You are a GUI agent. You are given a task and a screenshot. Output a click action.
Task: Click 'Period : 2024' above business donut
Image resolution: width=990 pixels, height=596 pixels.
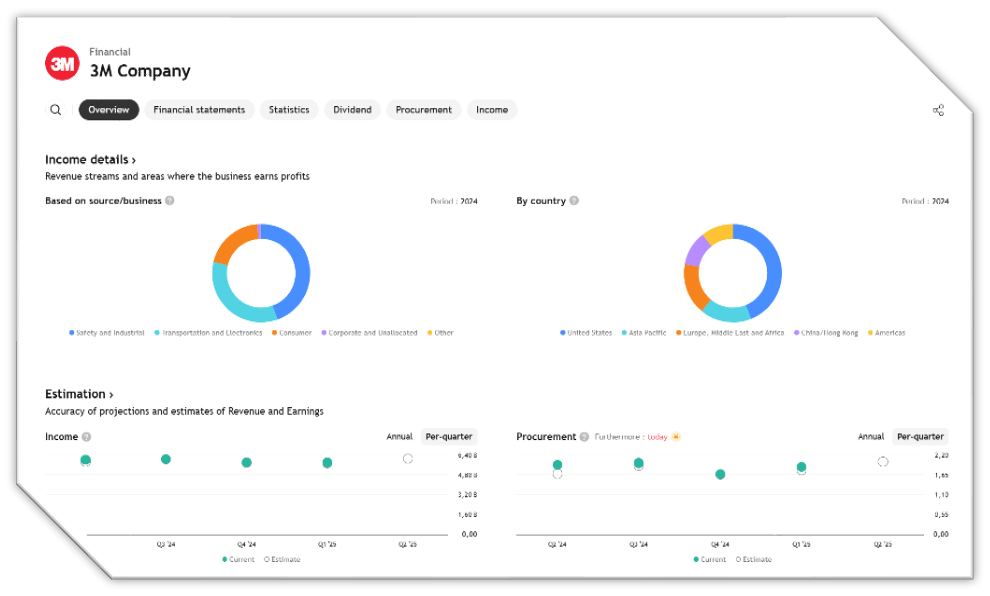(x=454, y=201)
